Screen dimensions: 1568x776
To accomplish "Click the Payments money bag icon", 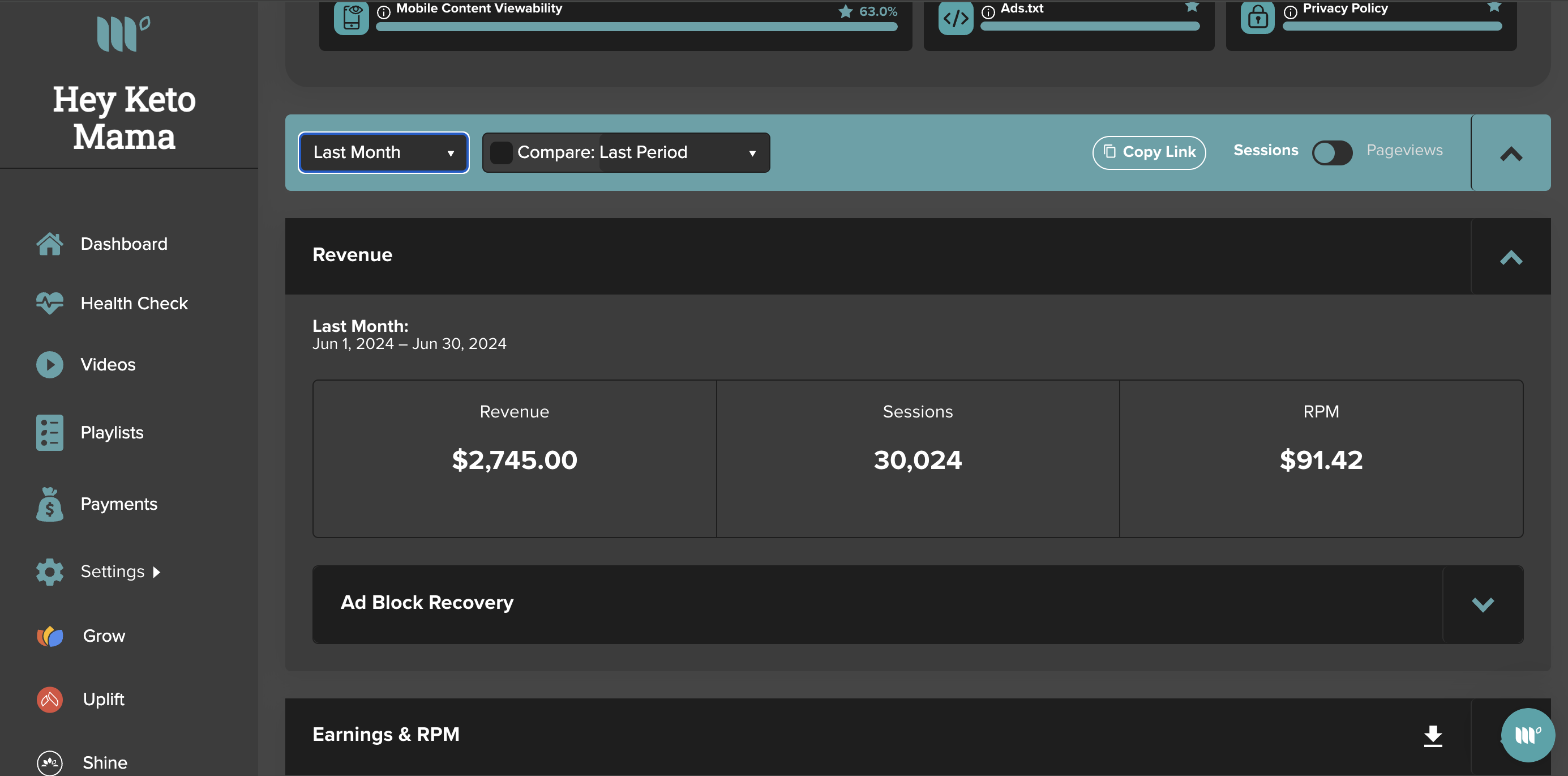I will click(49, 504).
